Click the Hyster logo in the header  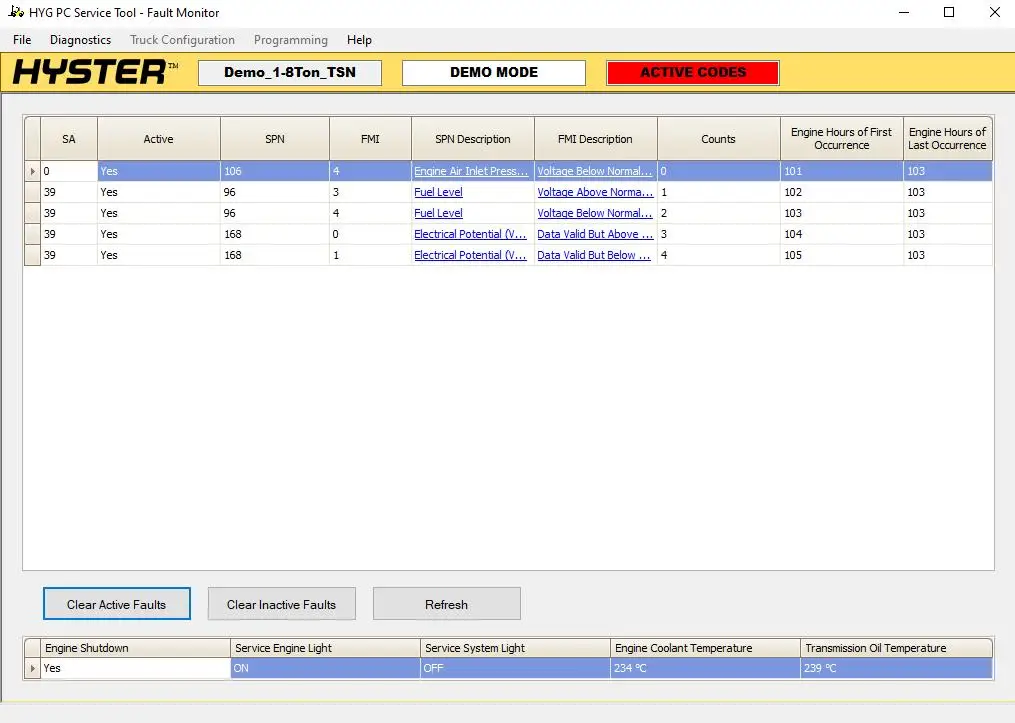coord(95,73)
